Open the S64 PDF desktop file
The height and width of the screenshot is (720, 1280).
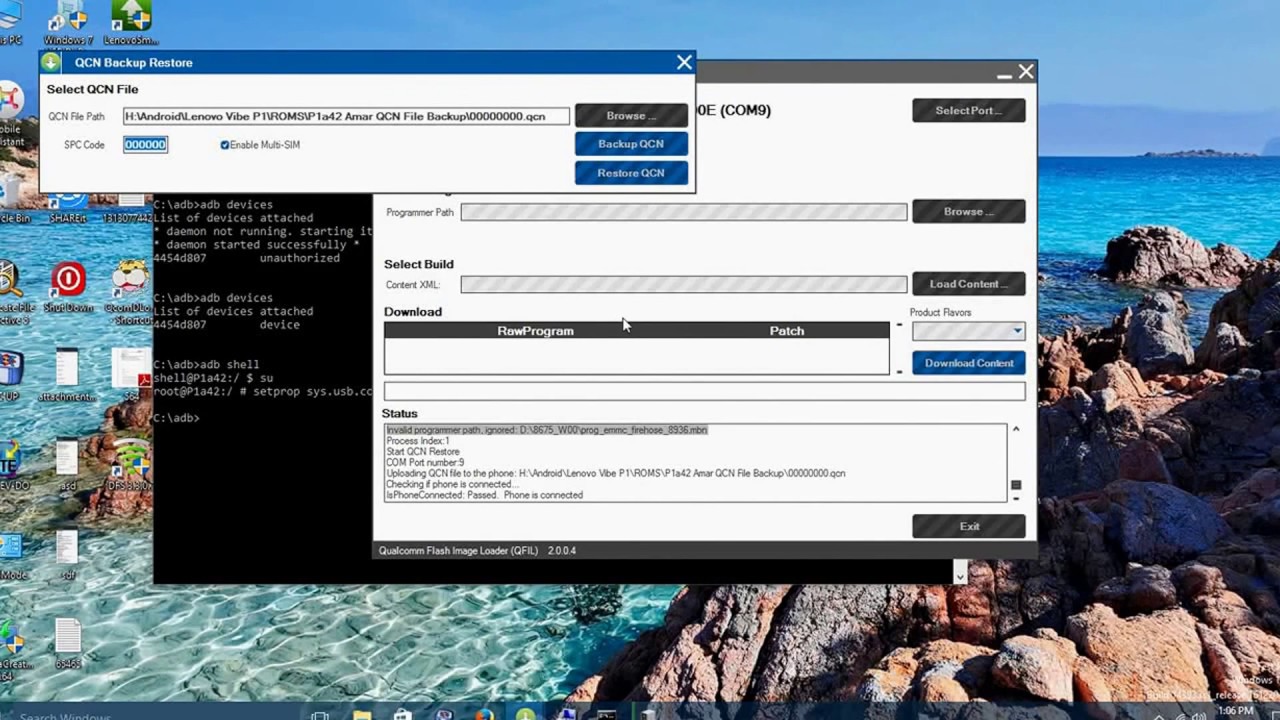pos(131,375)
